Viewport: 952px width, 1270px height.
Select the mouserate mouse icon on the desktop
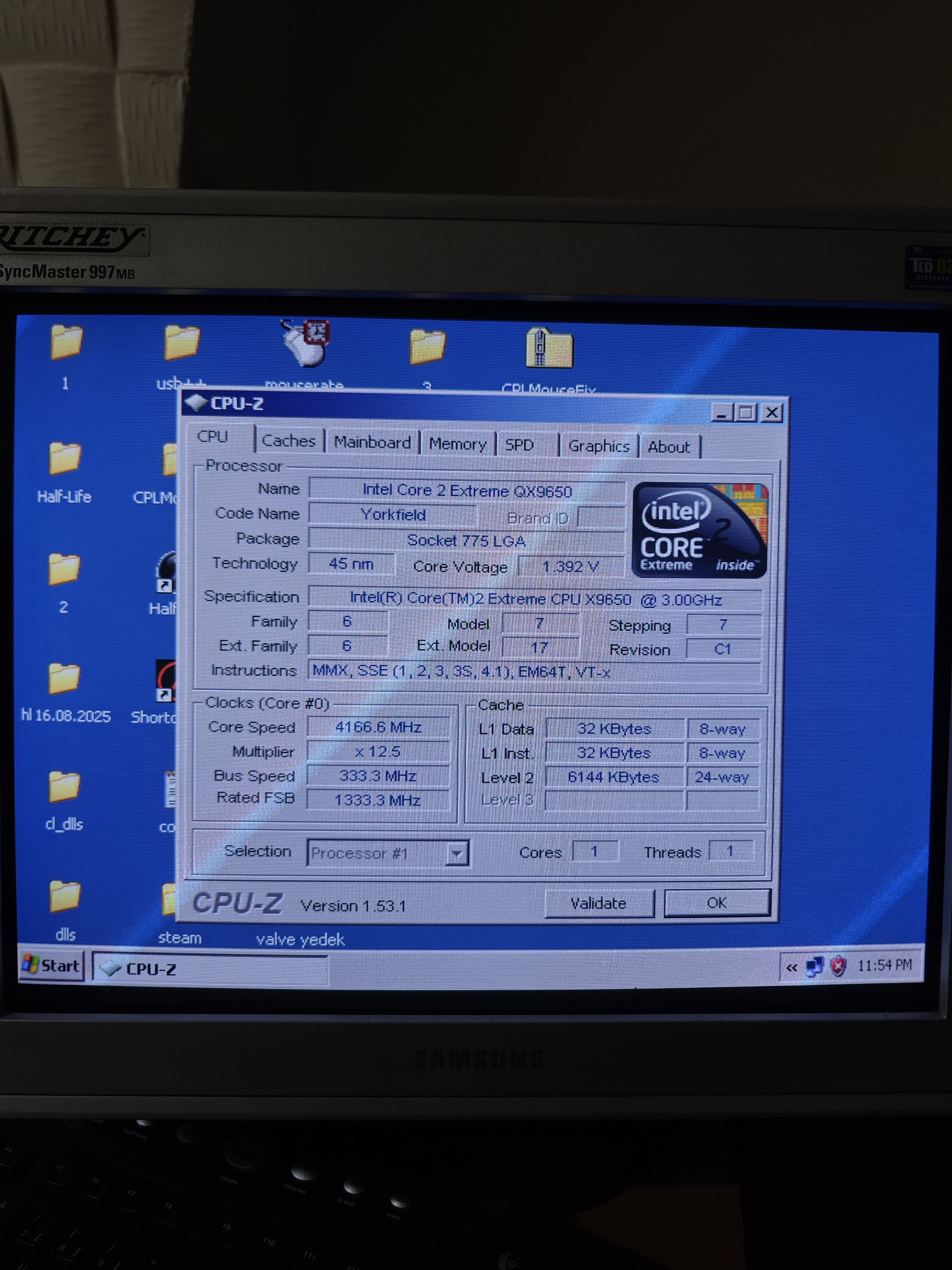(x=306, y=342)
